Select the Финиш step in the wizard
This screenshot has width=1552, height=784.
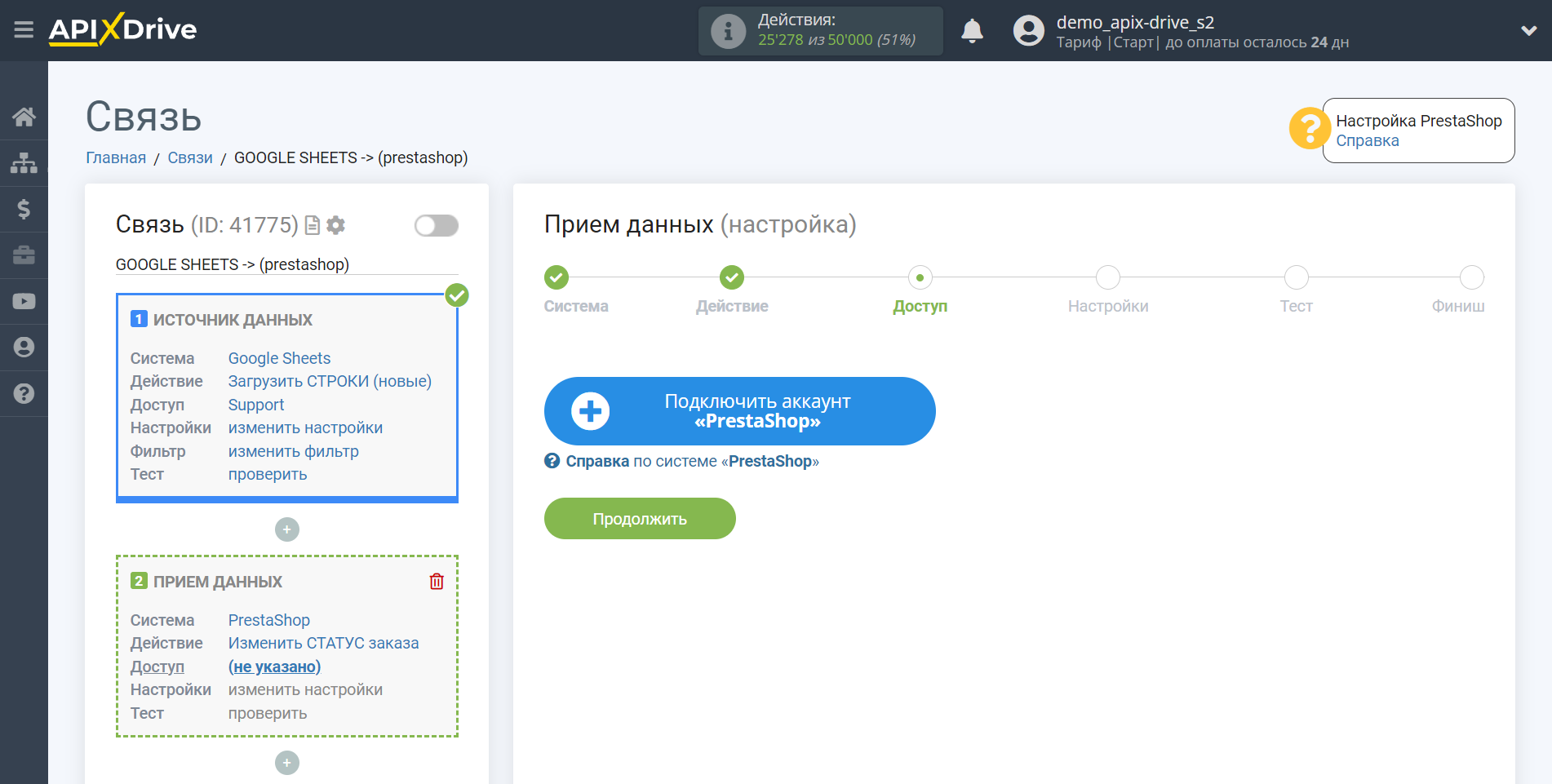pyautogui.click(x=1472, y=277)
